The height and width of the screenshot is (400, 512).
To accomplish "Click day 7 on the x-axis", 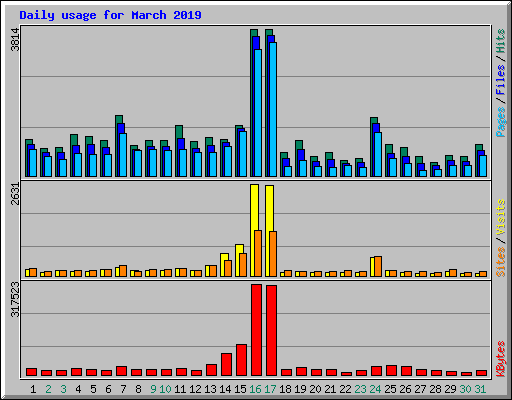I will coord(123,389).
